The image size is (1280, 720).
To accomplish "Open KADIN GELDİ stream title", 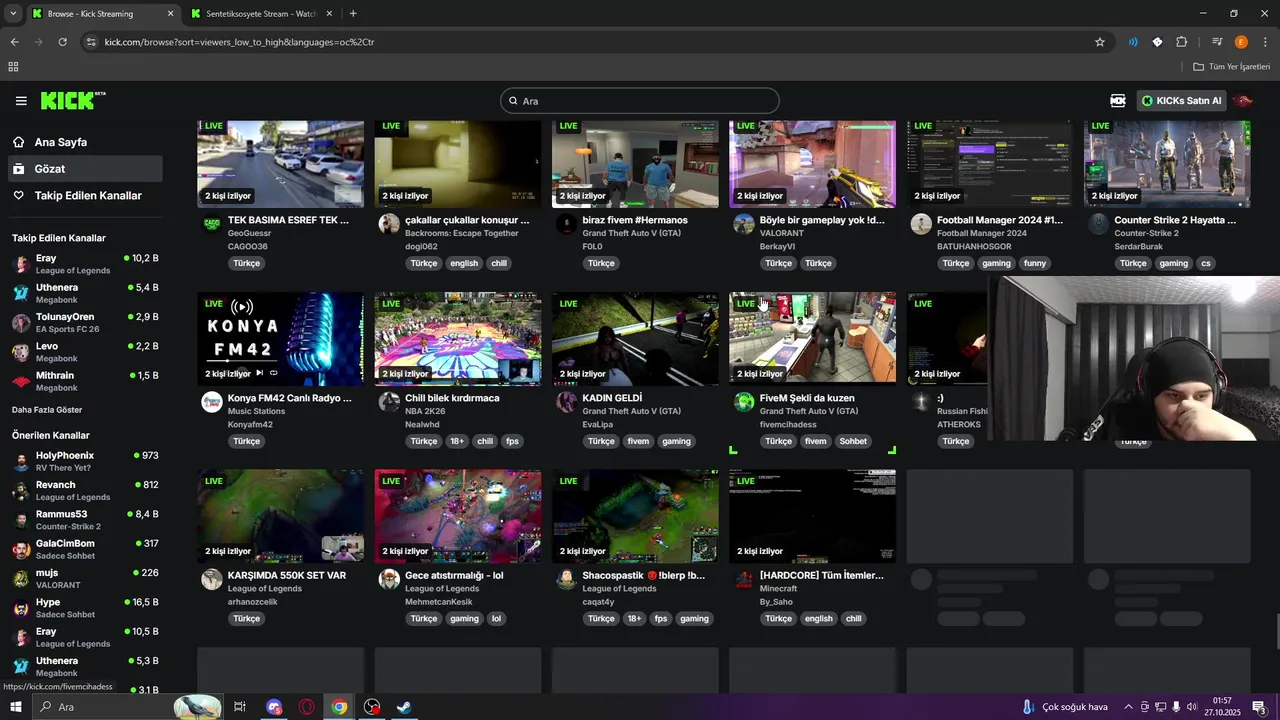I will [612, 398].
